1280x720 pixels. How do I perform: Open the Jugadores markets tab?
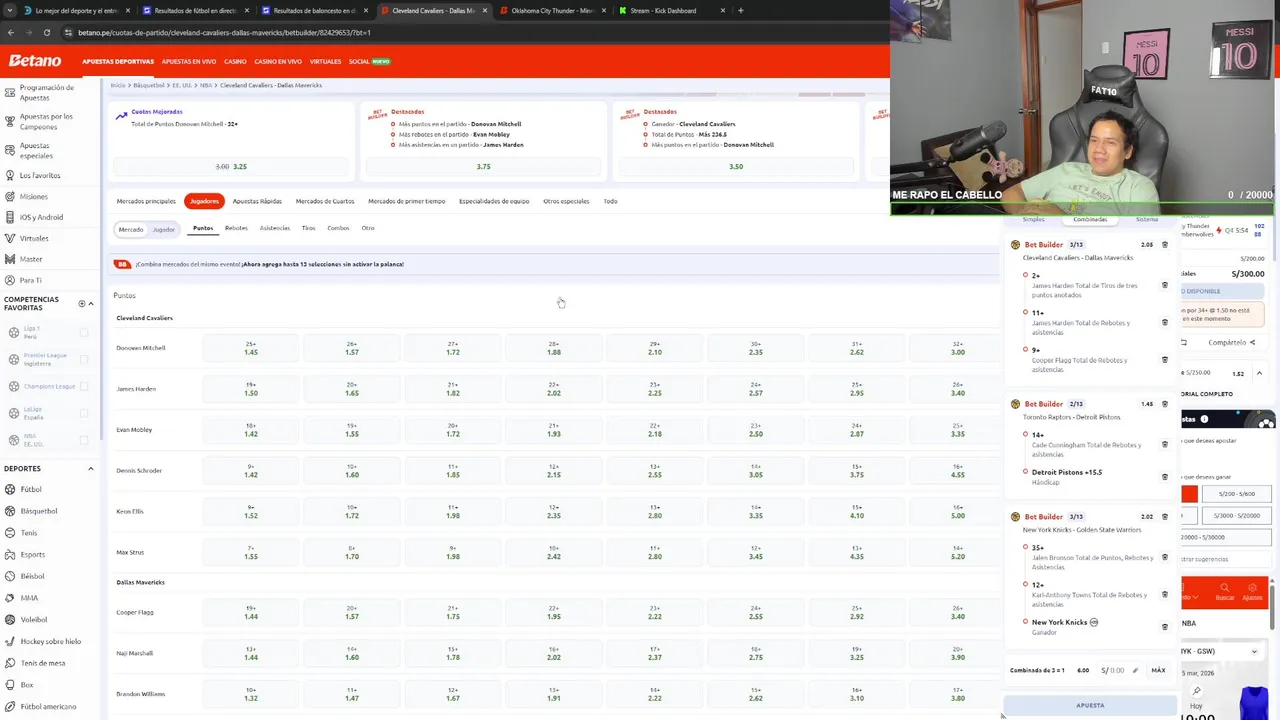pyautogui.click(x=204, y=201)
